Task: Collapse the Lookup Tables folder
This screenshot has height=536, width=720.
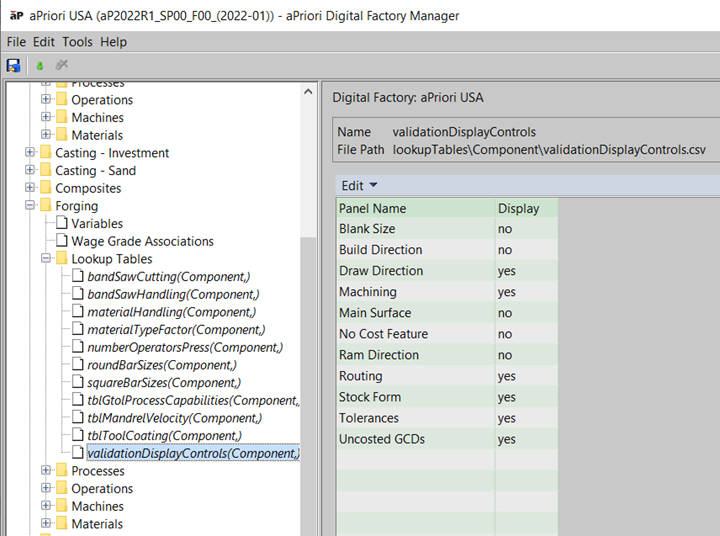Action: coord(45,259)
